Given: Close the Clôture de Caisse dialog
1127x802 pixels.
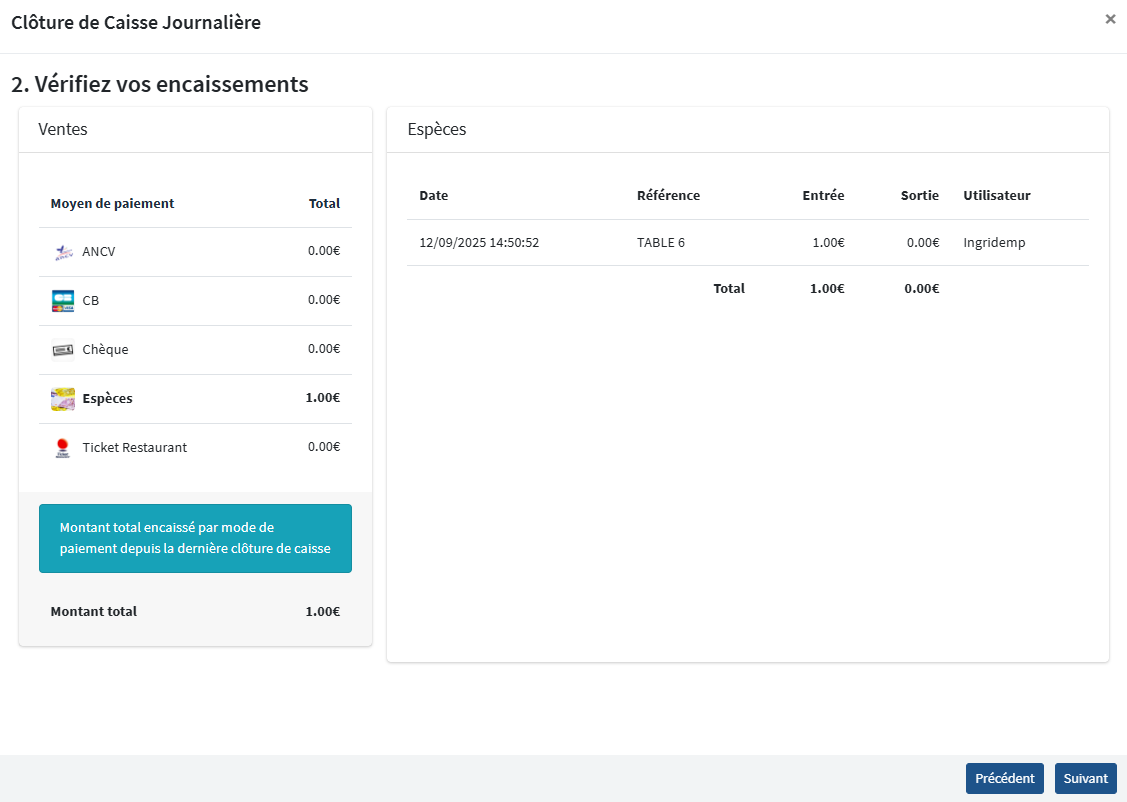Looking at the screenshot, I should pos(1110,19).
